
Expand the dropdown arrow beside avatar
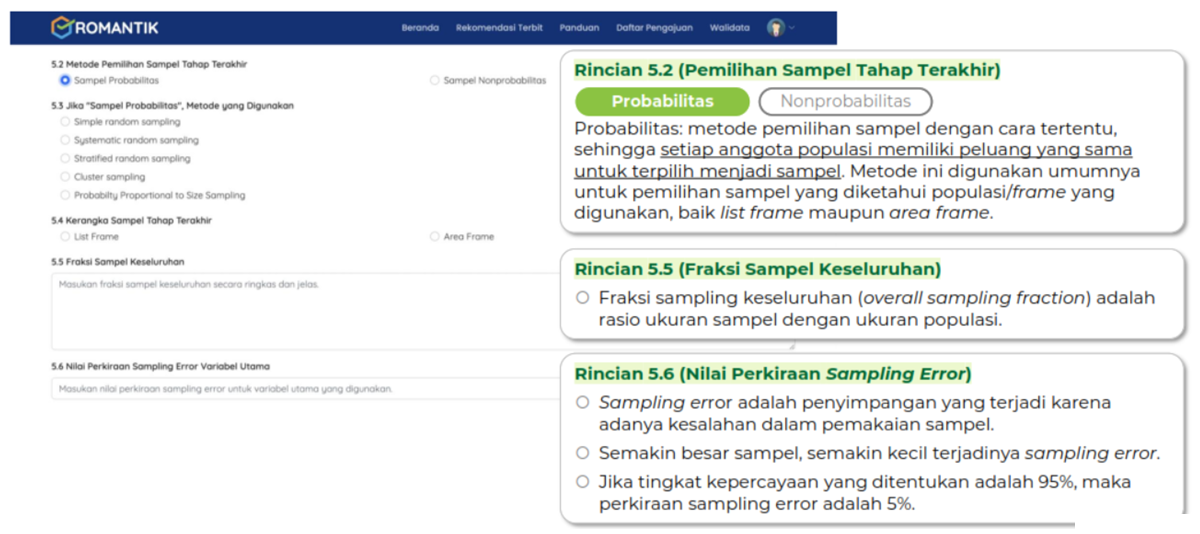click(792, 28)
